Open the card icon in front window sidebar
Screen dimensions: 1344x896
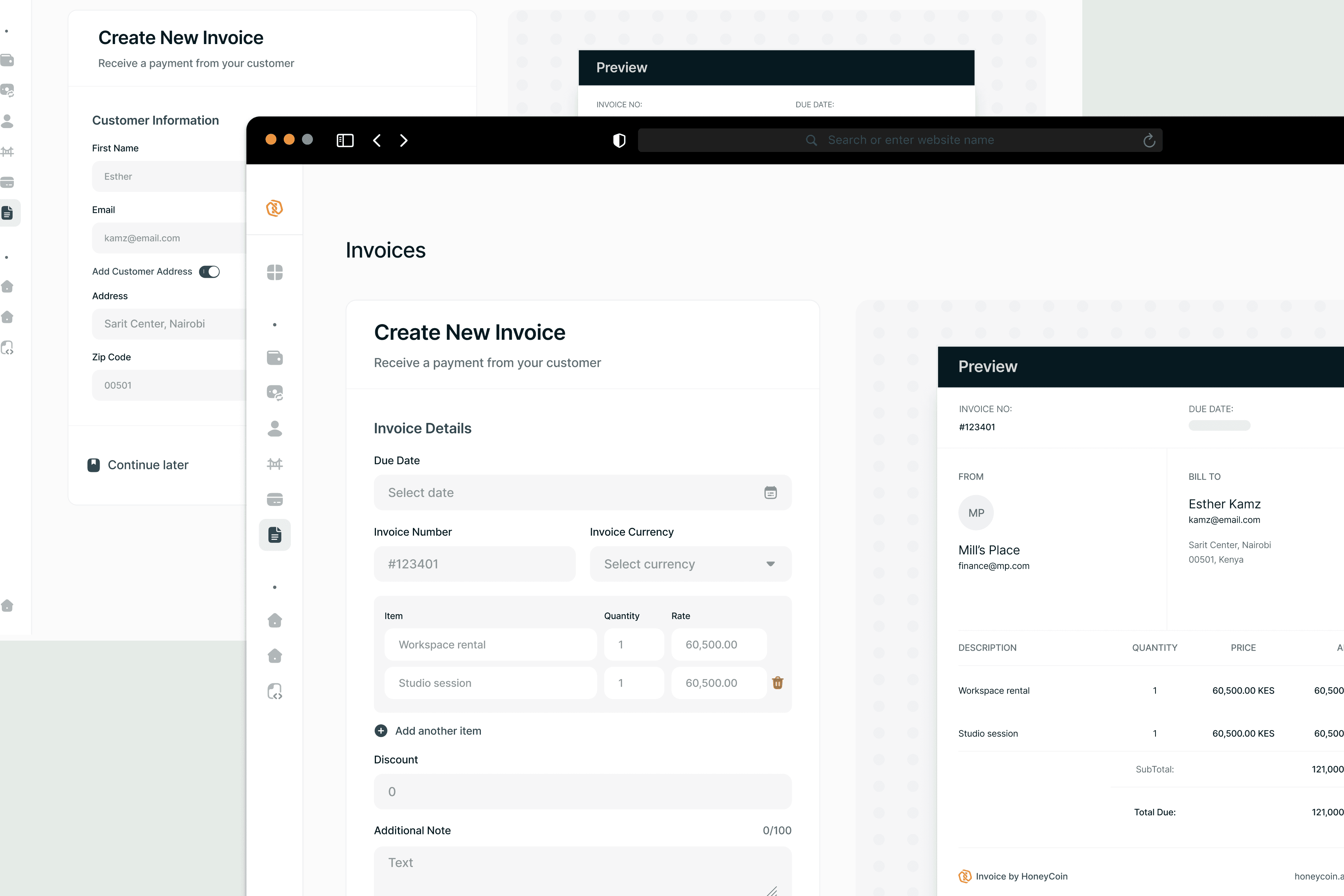coord(275,500)
